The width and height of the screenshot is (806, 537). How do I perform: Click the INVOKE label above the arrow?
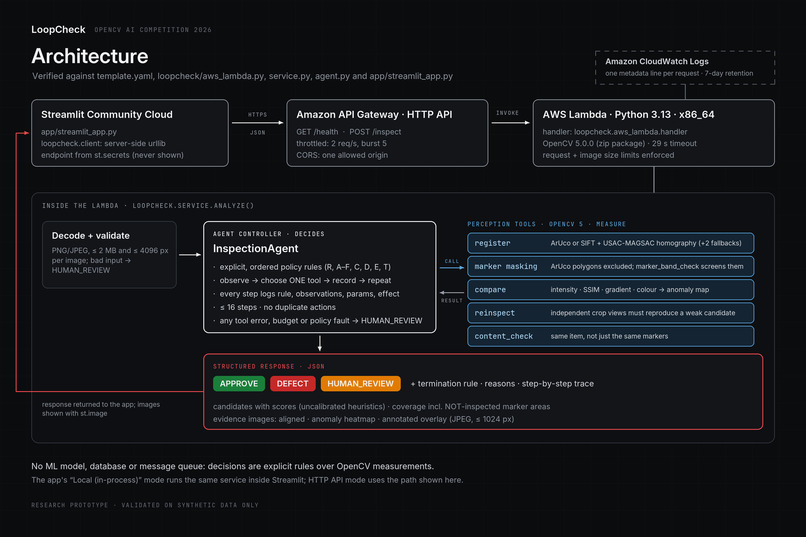point(507,113)
